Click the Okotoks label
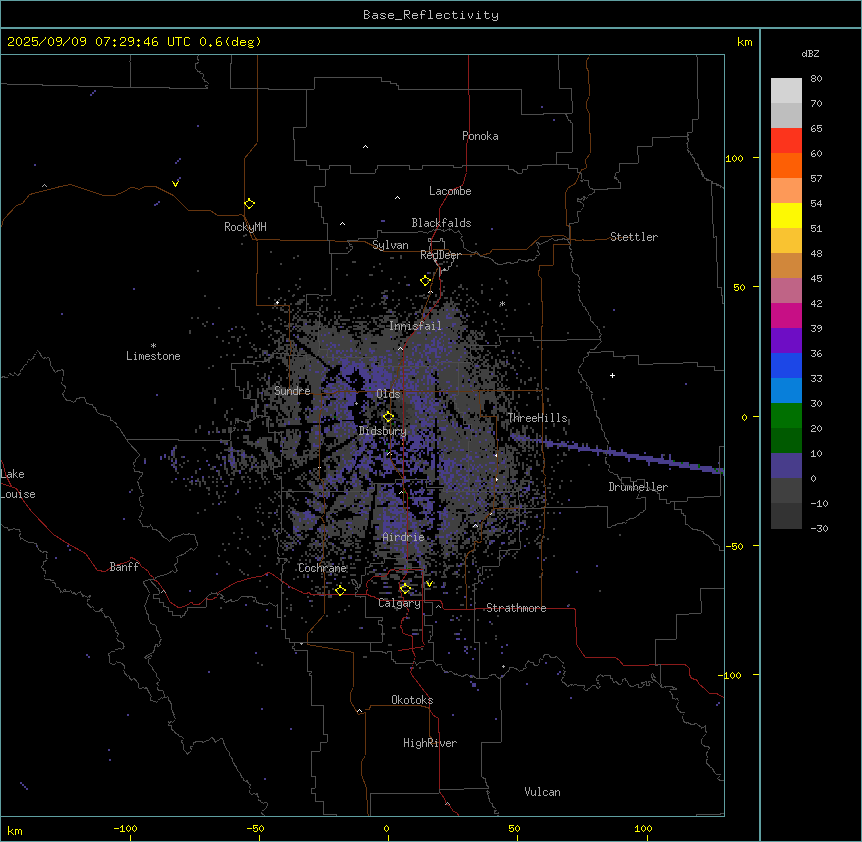Image resolution: width=862 pixels, height=842 pixels. click(x=412, y=700)
